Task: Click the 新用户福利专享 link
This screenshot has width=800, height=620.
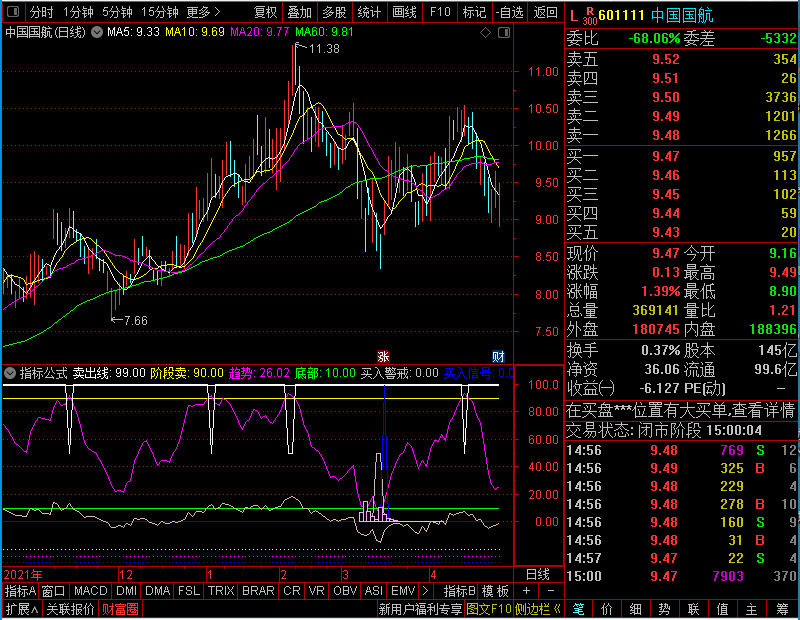Action: pyautogui.click(x=420, y=609)
